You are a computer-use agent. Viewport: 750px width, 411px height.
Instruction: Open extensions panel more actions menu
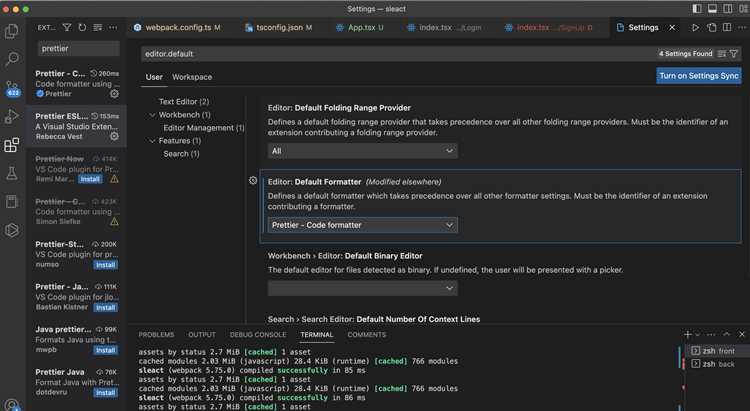coord(113,28)
